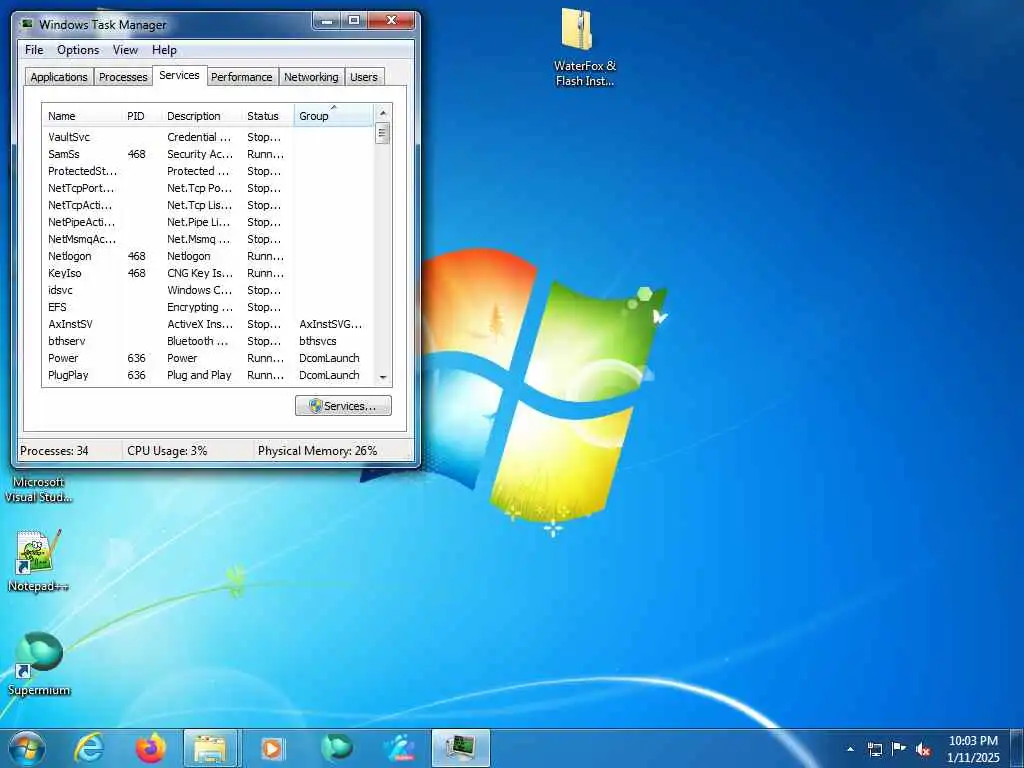The height and width of the screenshot is (768, 1024).
Task: Open Action Center flag icon
Action: coord(899,749)
